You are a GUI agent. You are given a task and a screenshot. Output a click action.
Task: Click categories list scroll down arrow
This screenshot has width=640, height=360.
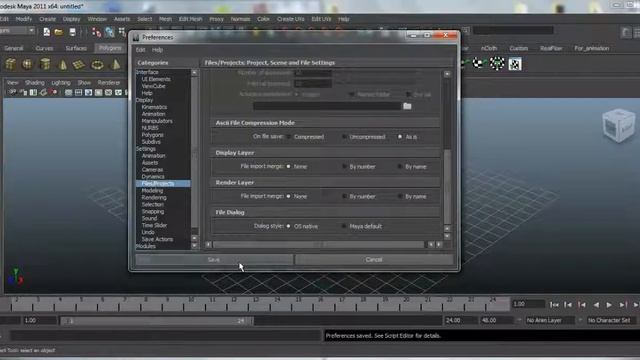coord(194,246)
